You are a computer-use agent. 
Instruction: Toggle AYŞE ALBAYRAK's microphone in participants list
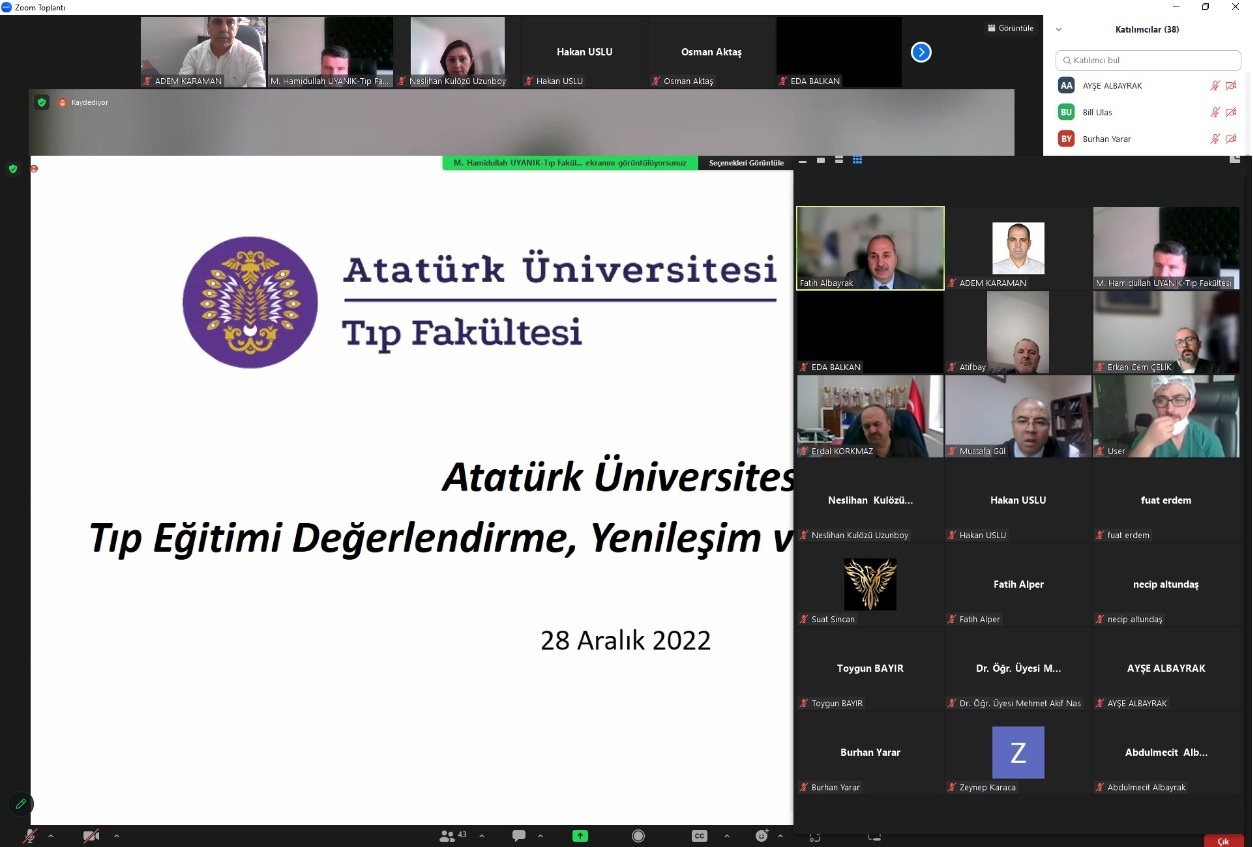(x=1215, y=86)
